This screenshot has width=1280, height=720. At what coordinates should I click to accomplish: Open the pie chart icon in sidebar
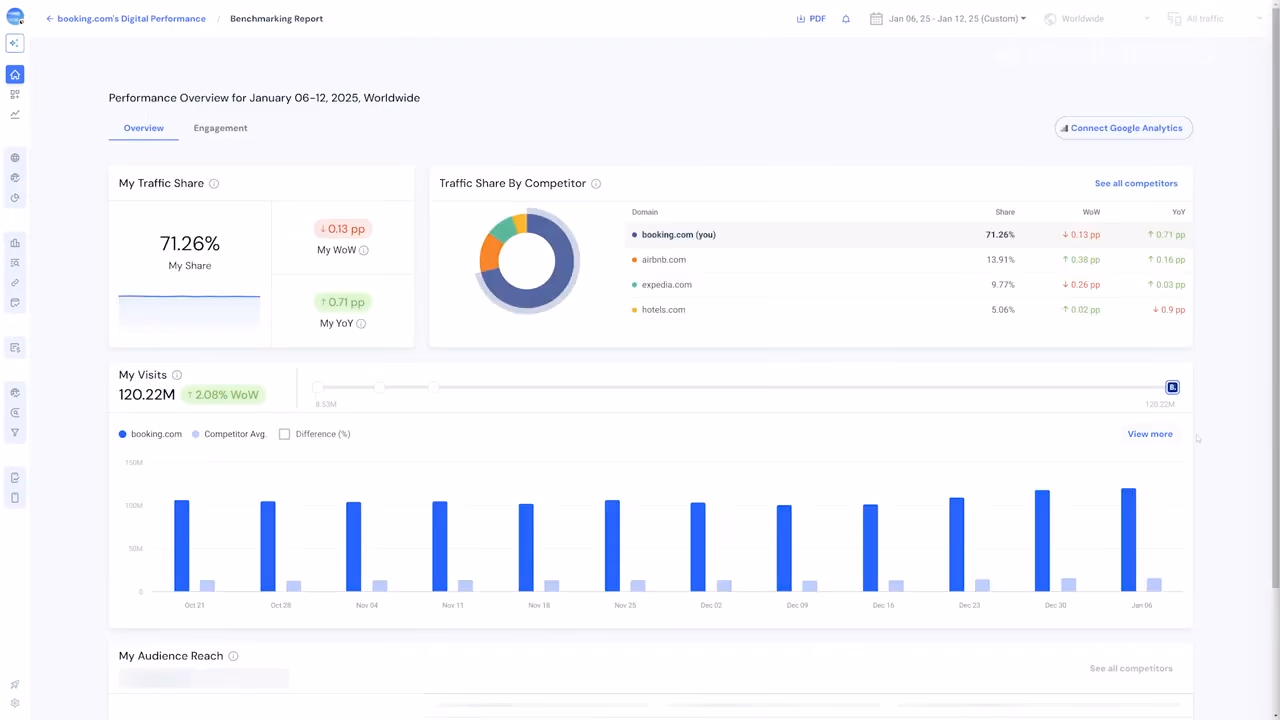(15, 198)
